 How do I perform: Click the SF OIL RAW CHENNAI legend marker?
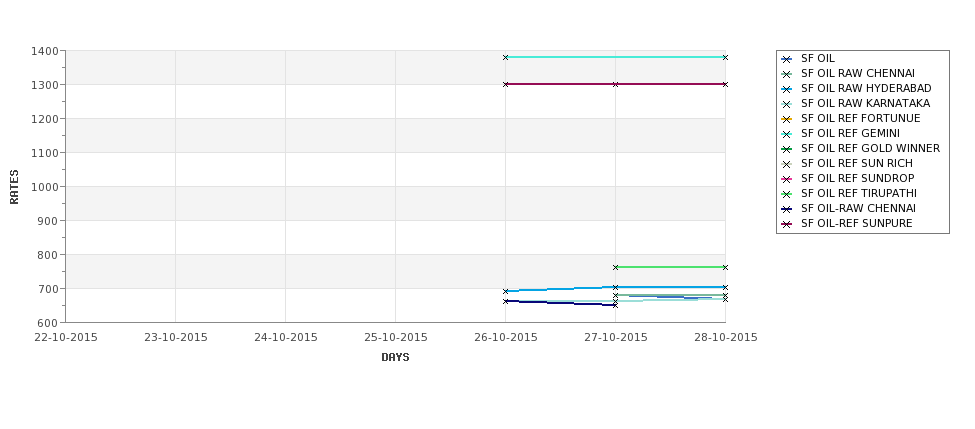[x=787, y=75]
